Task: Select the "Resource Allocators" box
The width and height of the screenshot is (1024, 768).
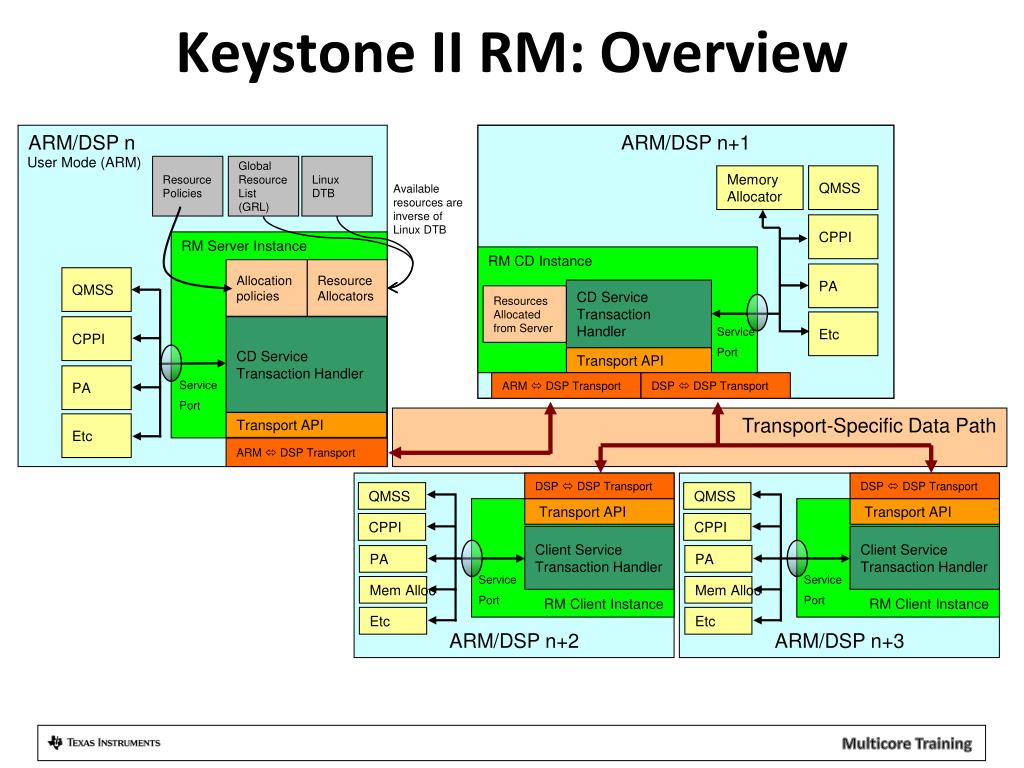Action: pos(347,288)
